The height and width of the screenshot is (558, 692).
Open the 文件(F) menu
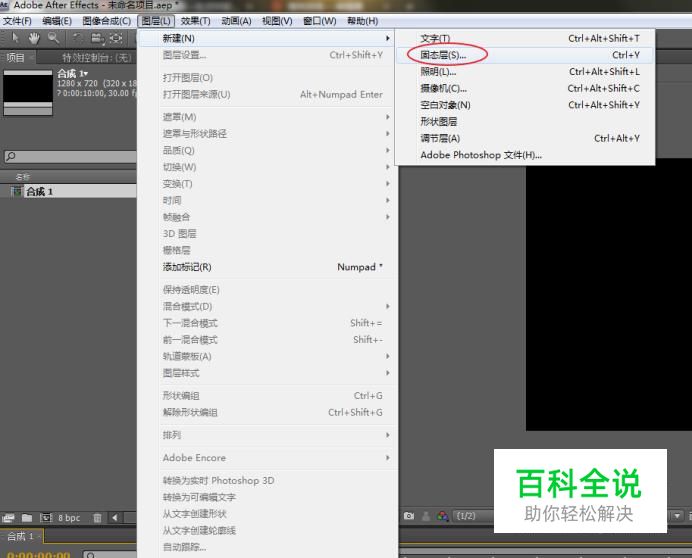pos(18,21)
